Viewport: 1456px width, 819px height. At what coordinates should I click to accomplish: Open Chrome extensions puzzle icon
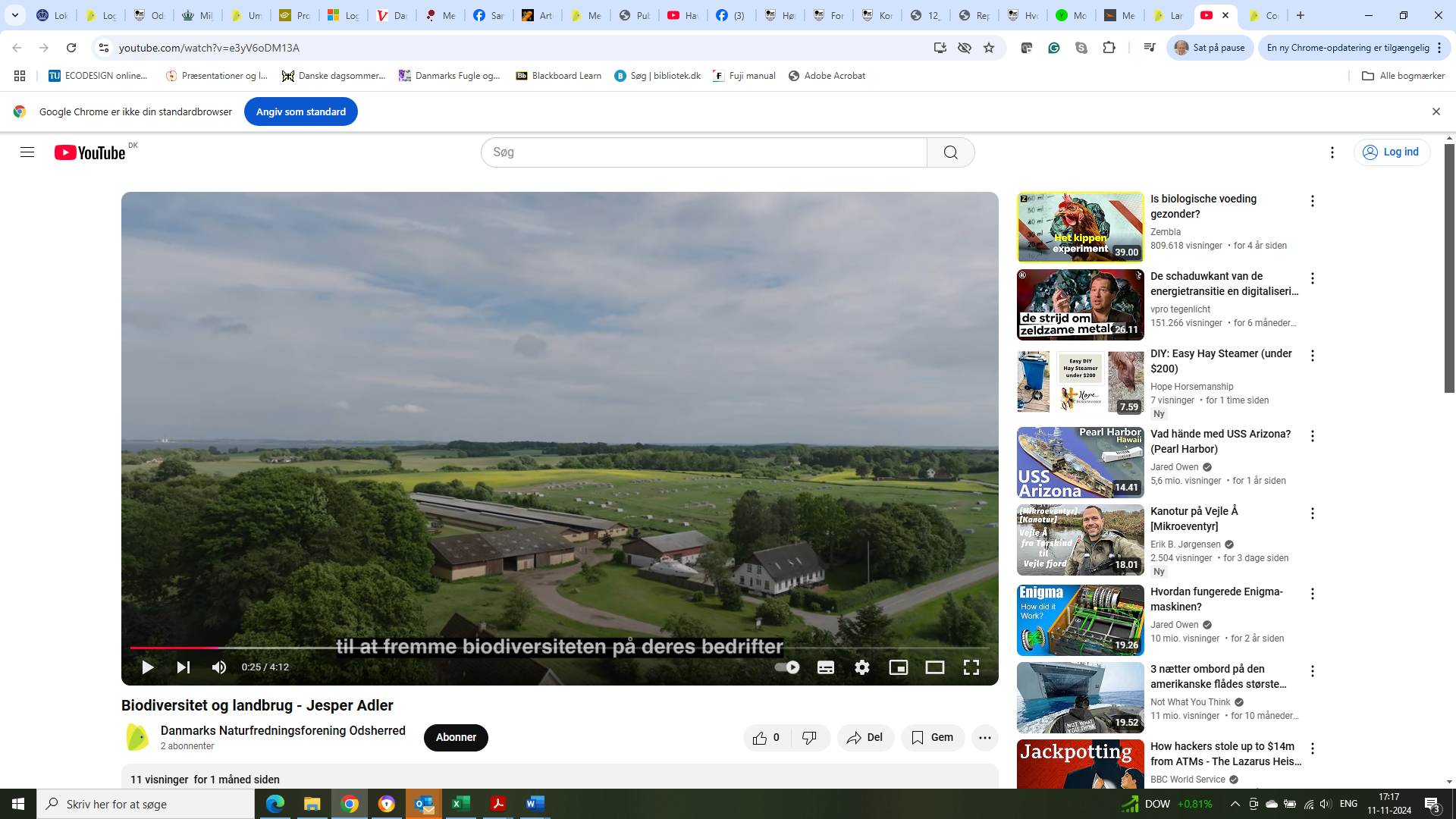click(x=1109, y=48)
